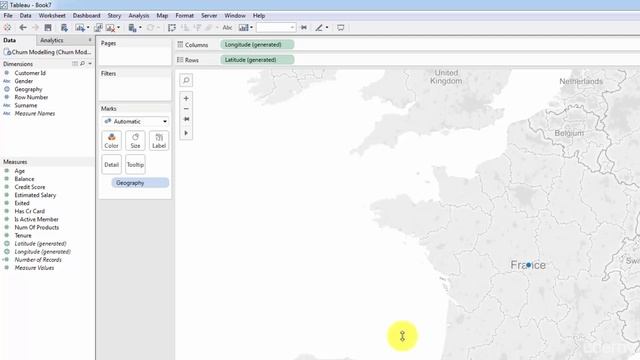Open the Window menu

click(235, 16)
